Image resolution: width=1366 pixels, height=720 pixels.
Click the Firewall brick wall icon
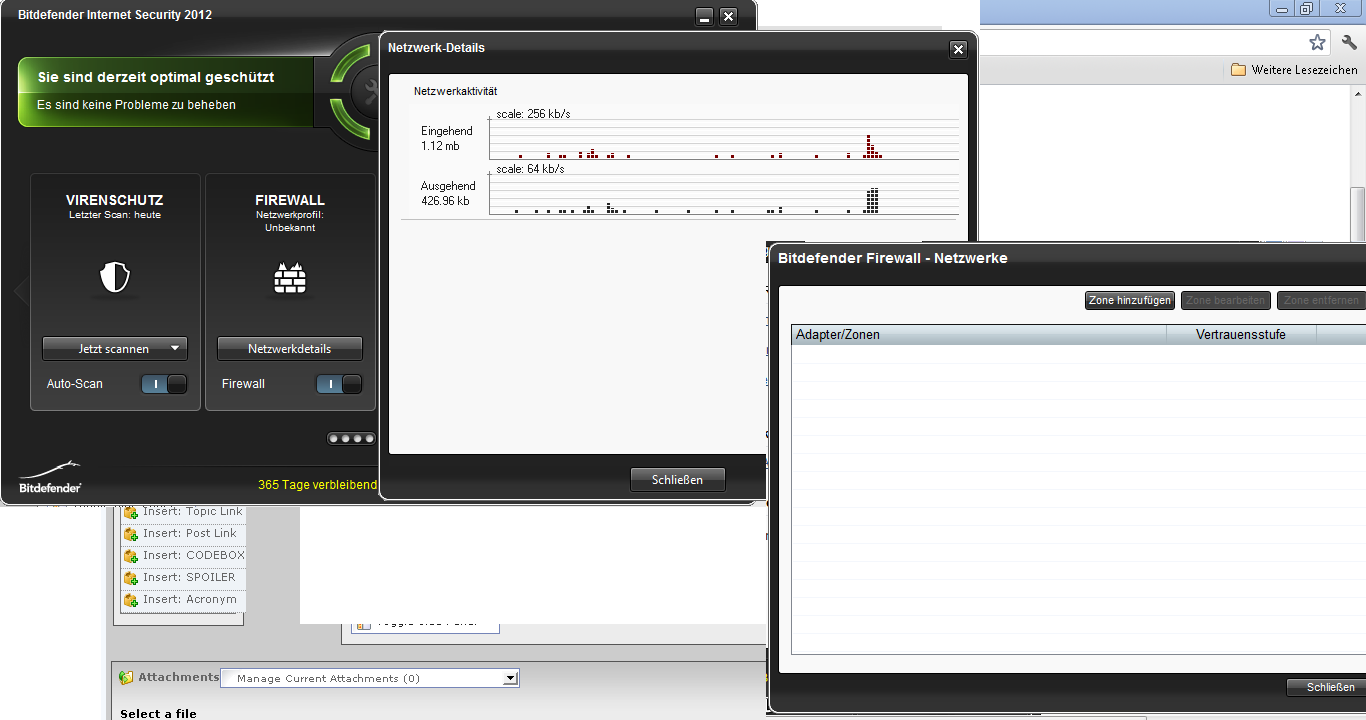290,278
